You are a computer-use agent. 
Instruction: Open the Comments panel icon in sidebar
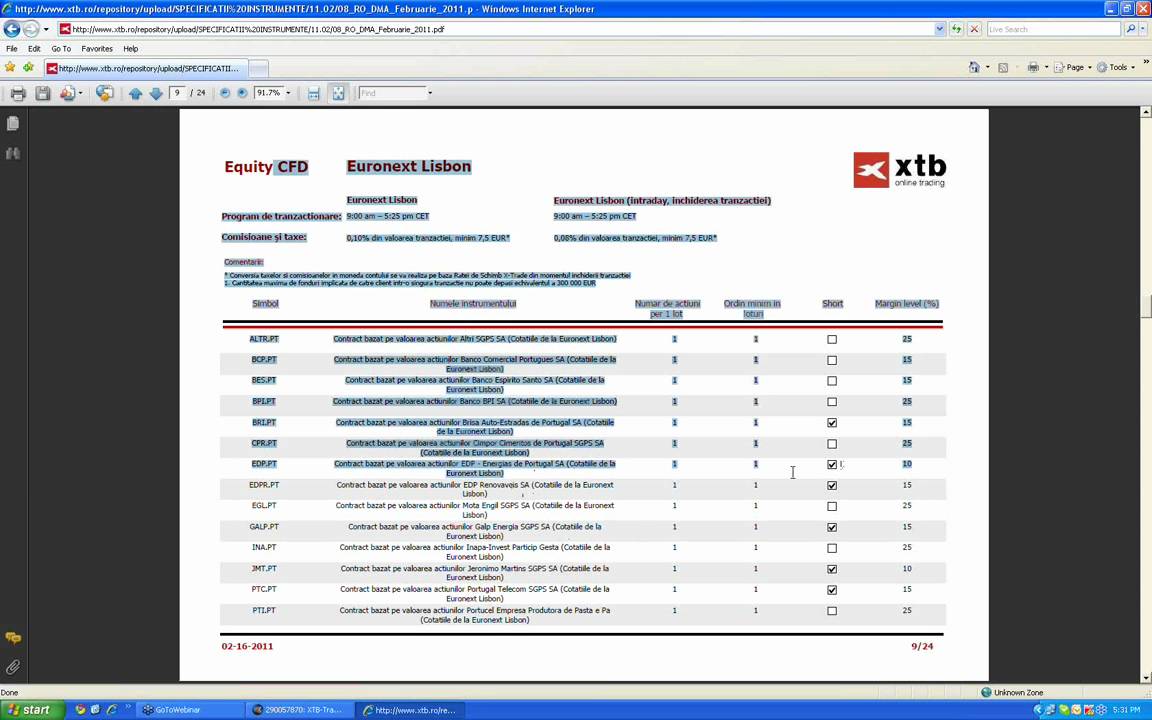(x=12, y=638)
